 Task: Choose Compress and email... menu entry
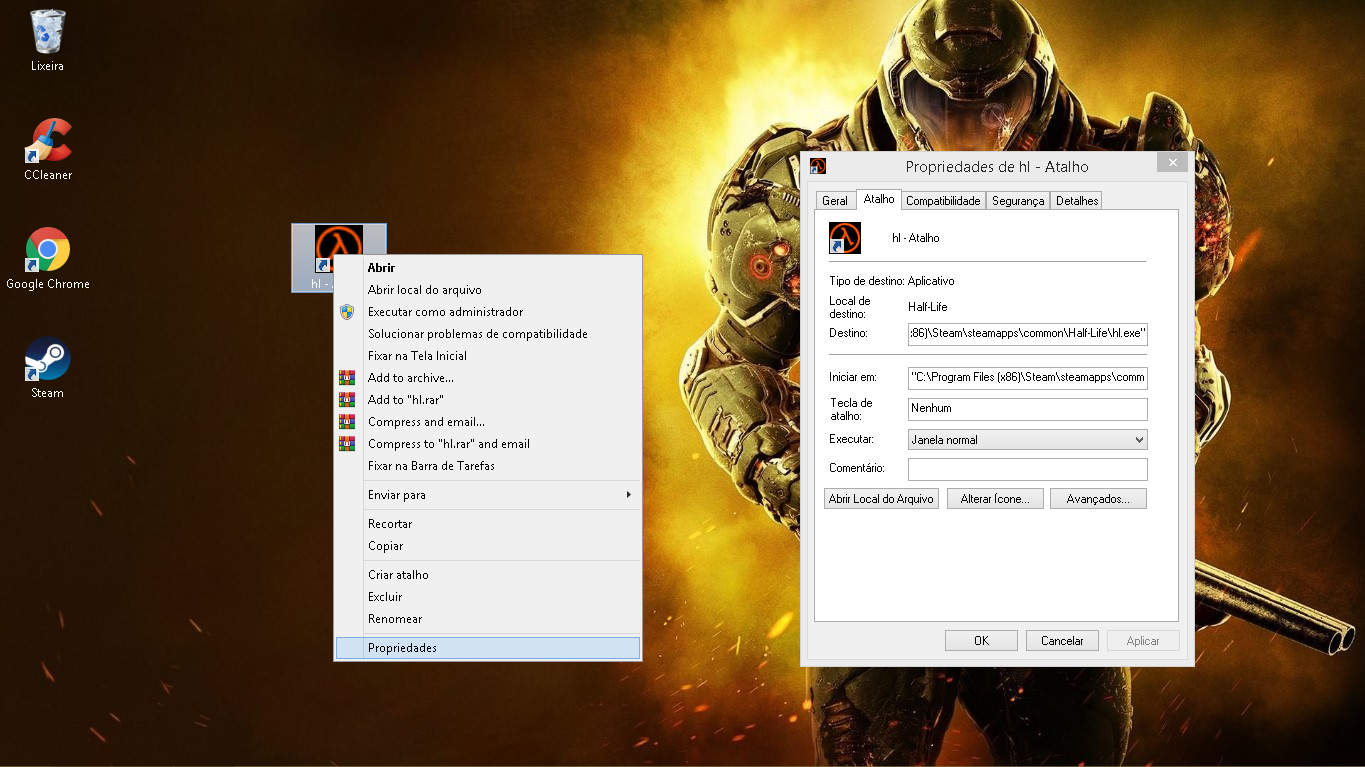[x=488, y=422]
